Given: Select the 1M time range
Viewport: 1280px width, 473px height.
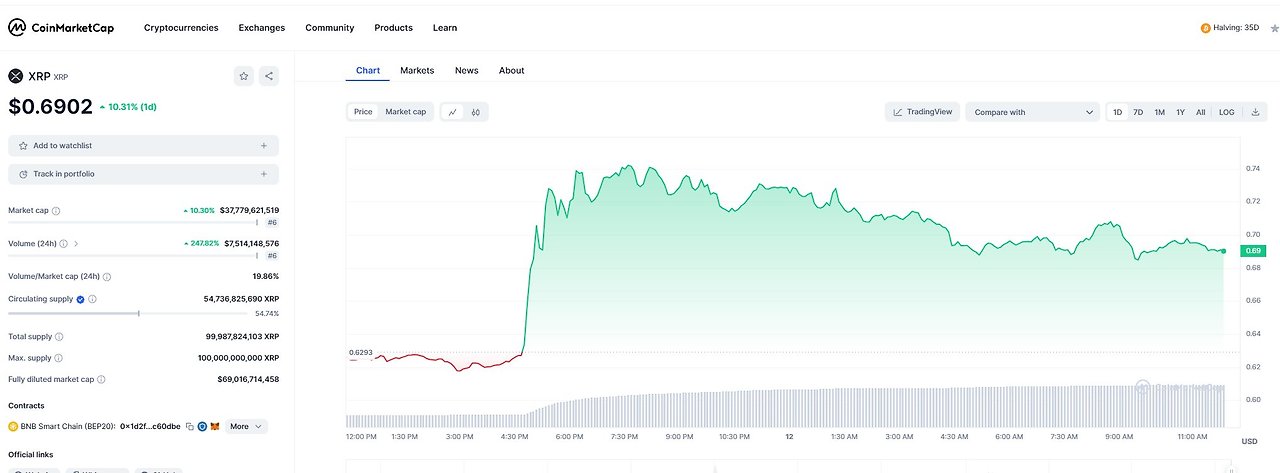Looking at the screenshot, I should 1159,112.
